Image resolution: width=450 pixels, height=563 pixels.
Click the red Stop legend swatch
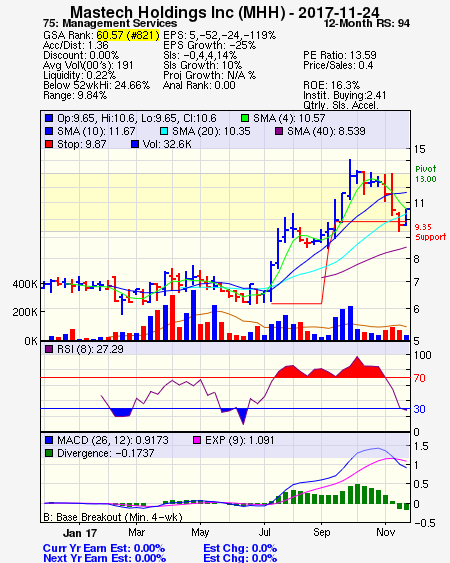pos(49,144)
